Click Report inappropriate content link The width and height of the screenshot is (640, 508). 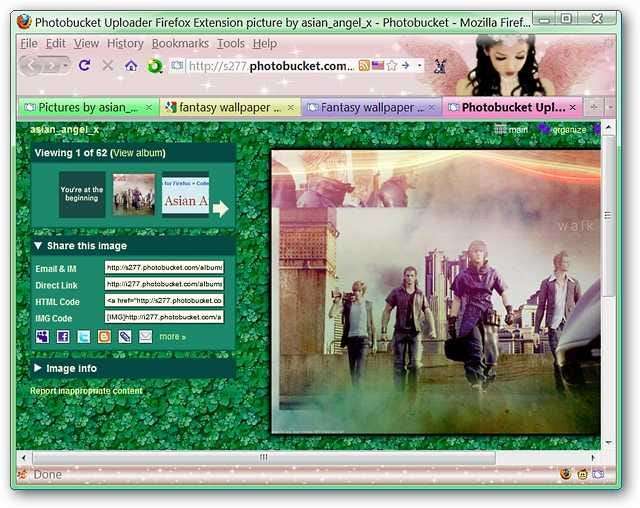[x=87, y=391]
